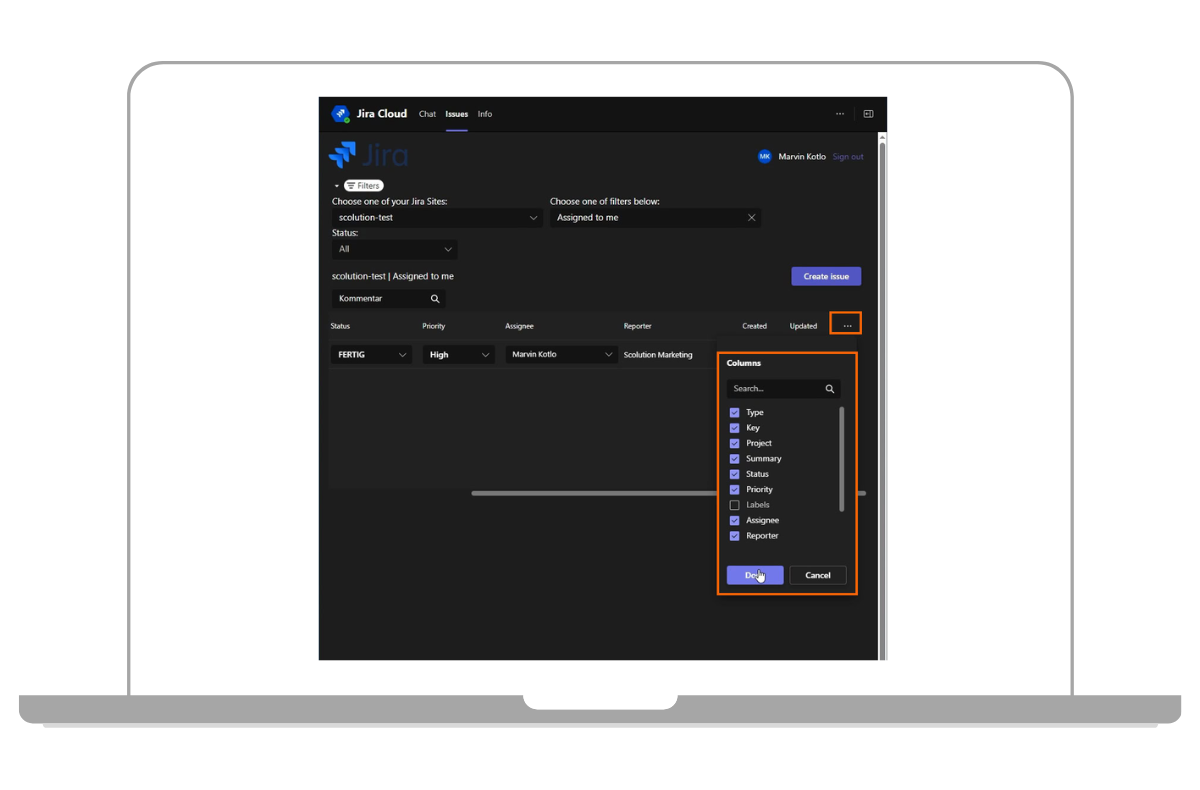Click the Jira Cloud app icon
The image size is (1200, 790).
point(340,114)
